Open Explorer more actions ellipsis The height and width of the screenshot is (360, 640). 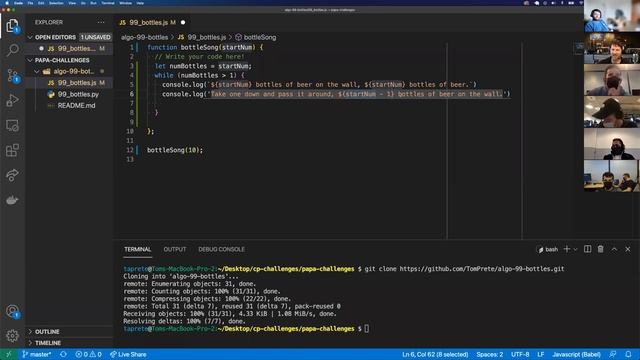(101, 22)
